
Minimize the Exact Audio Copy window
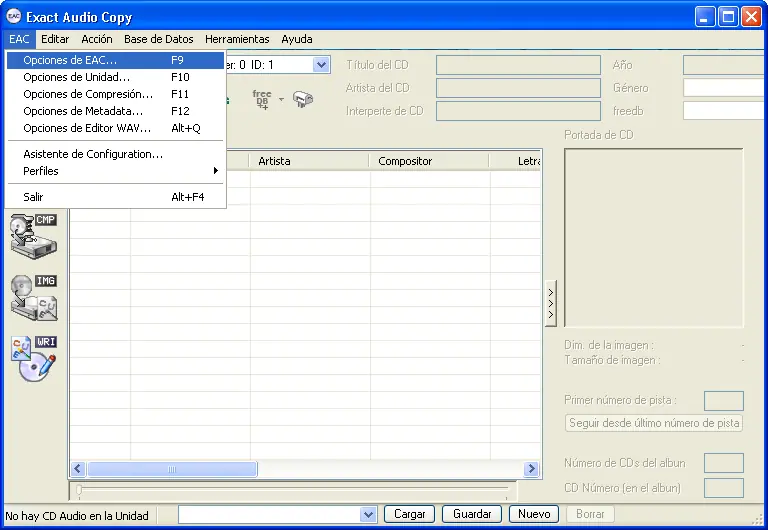pos(705,17)
